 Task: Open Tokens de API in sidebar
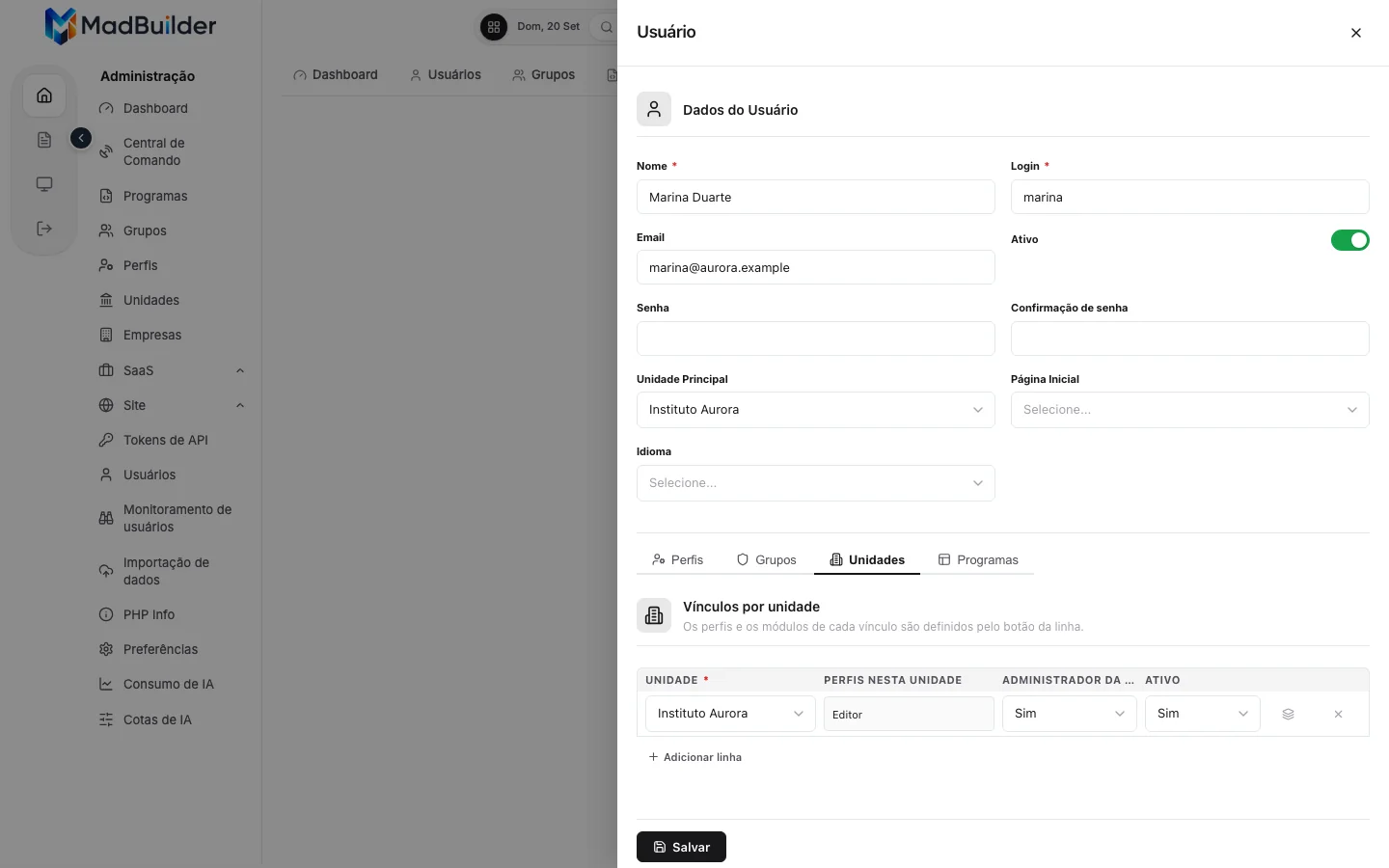coord(172,440)
